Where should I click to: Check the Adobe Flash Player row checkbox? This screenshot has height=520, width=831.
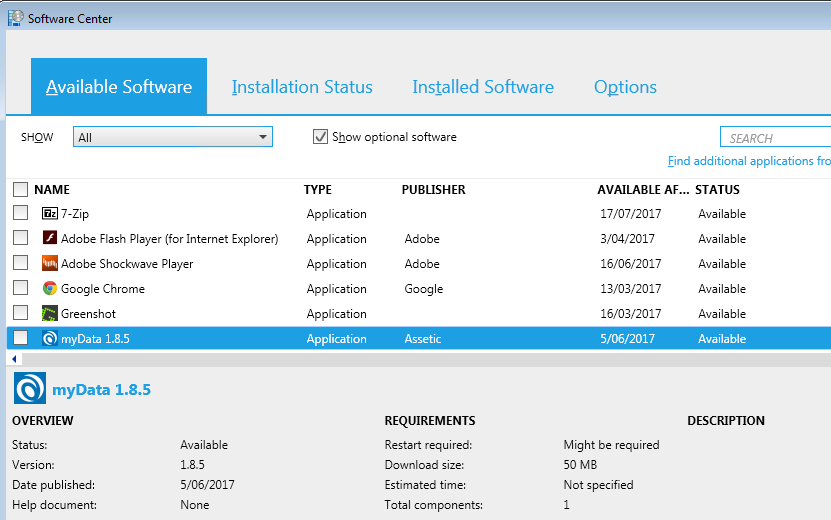click(20, 237)
